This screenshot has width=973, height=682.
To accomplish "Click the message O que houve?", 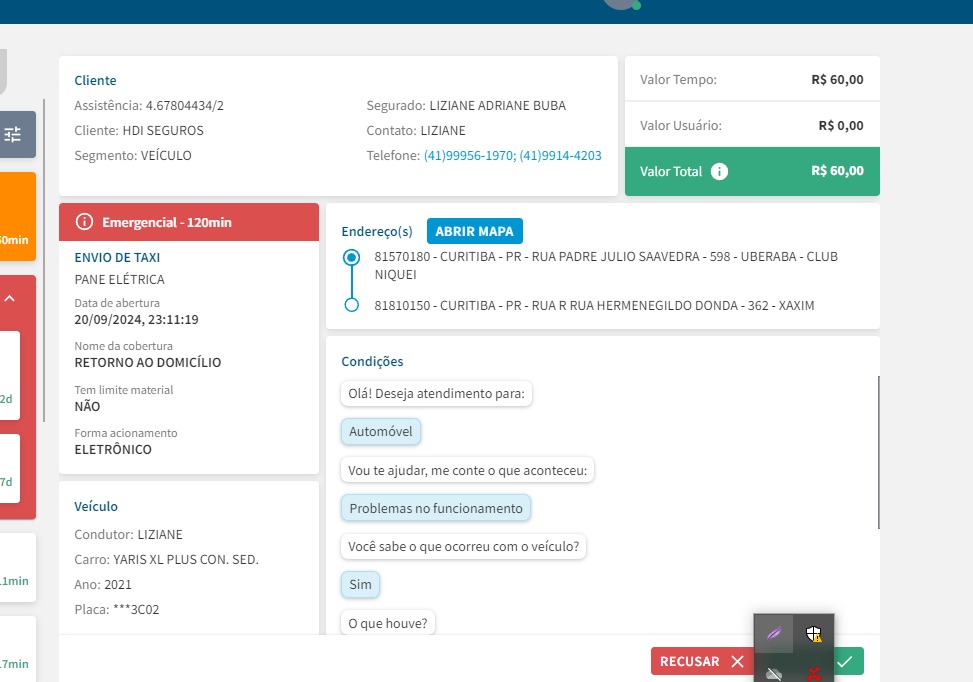I will point(388,623).
